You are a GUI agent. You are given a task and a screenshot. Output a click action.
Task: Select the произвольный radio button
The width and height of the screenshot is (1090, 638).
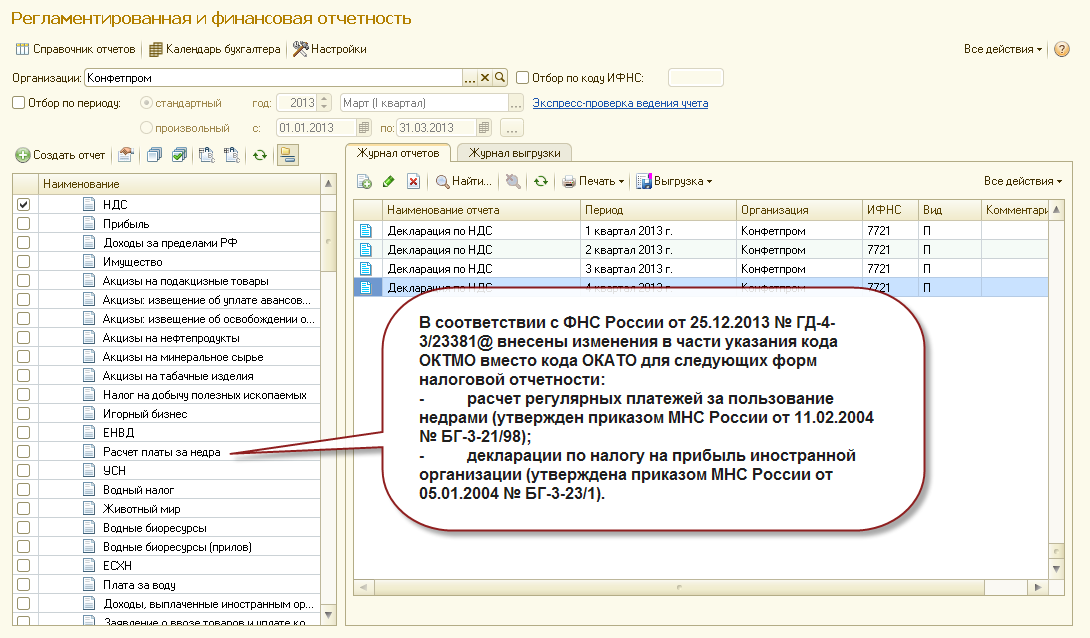(x=146, y=128)
